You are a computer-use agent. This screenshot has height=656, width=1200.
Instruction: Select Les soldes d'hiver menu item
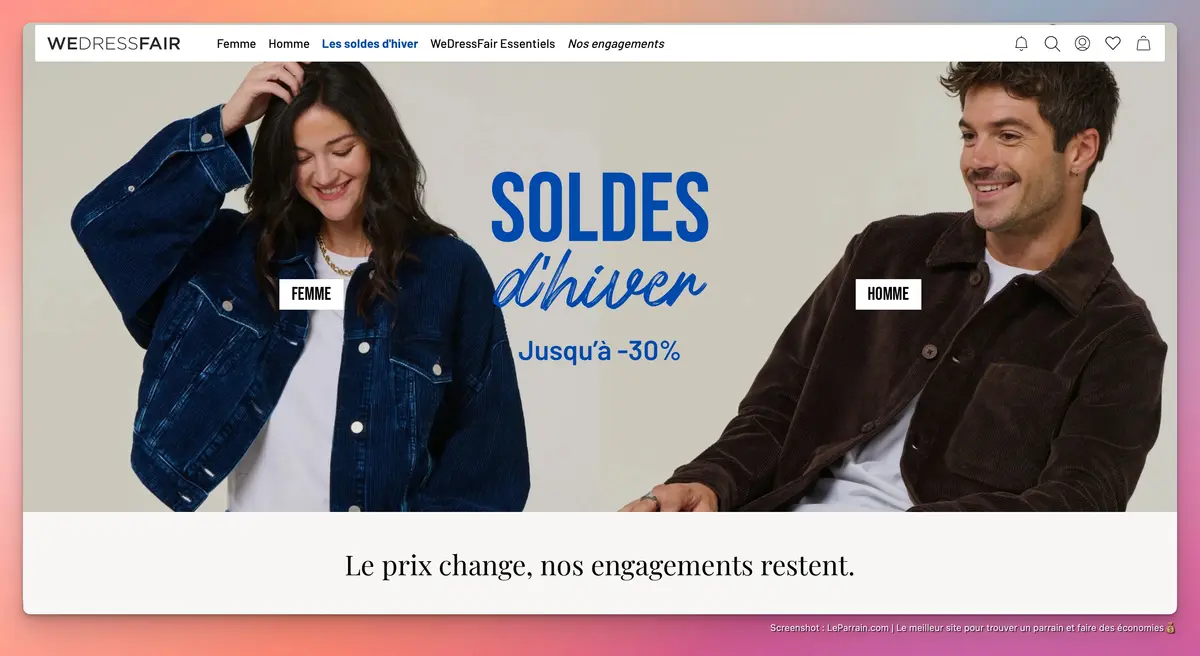370,44
